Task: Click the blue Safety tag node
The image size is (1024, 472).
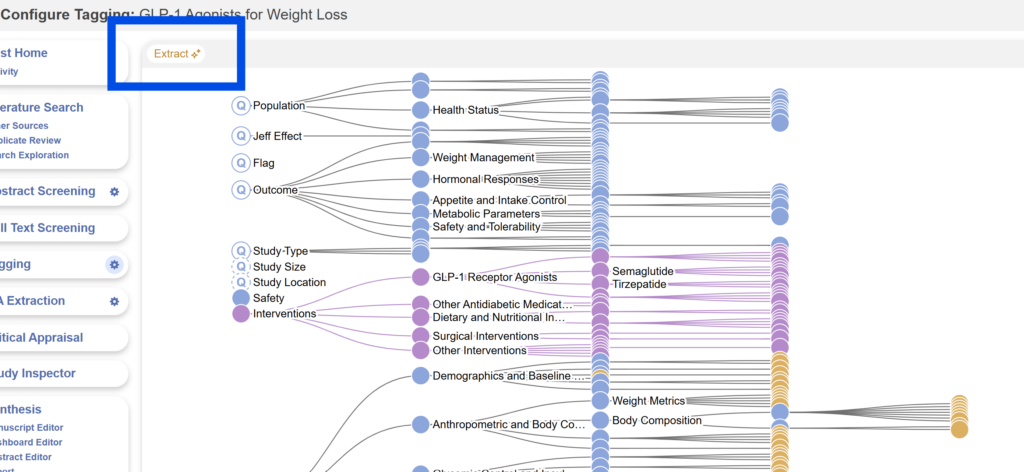Action: [x=241, y=298]
